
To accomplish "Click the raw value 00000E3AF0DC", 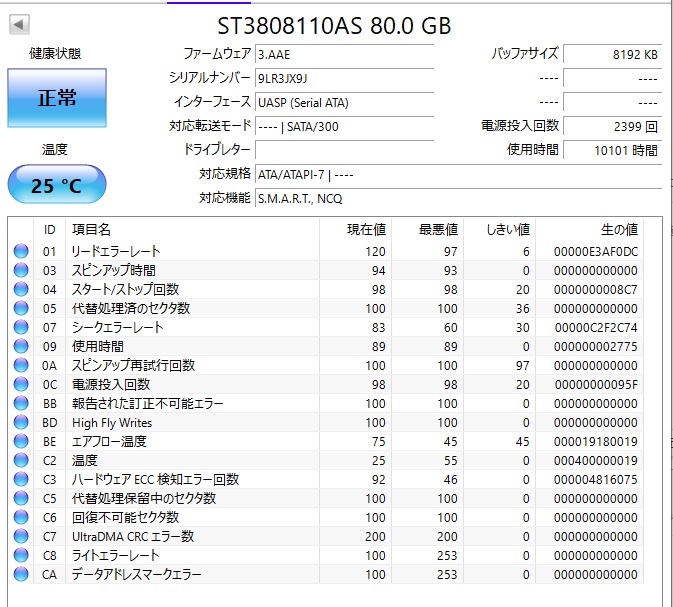I will click(596, 252).
